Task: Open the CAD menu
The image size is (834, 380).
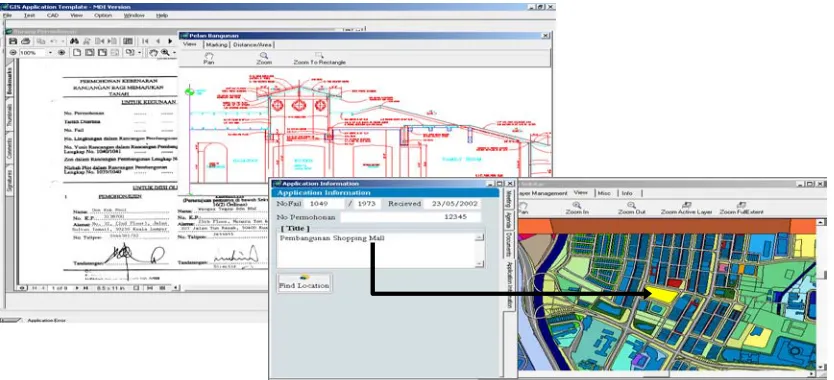Action: [53, 15]
